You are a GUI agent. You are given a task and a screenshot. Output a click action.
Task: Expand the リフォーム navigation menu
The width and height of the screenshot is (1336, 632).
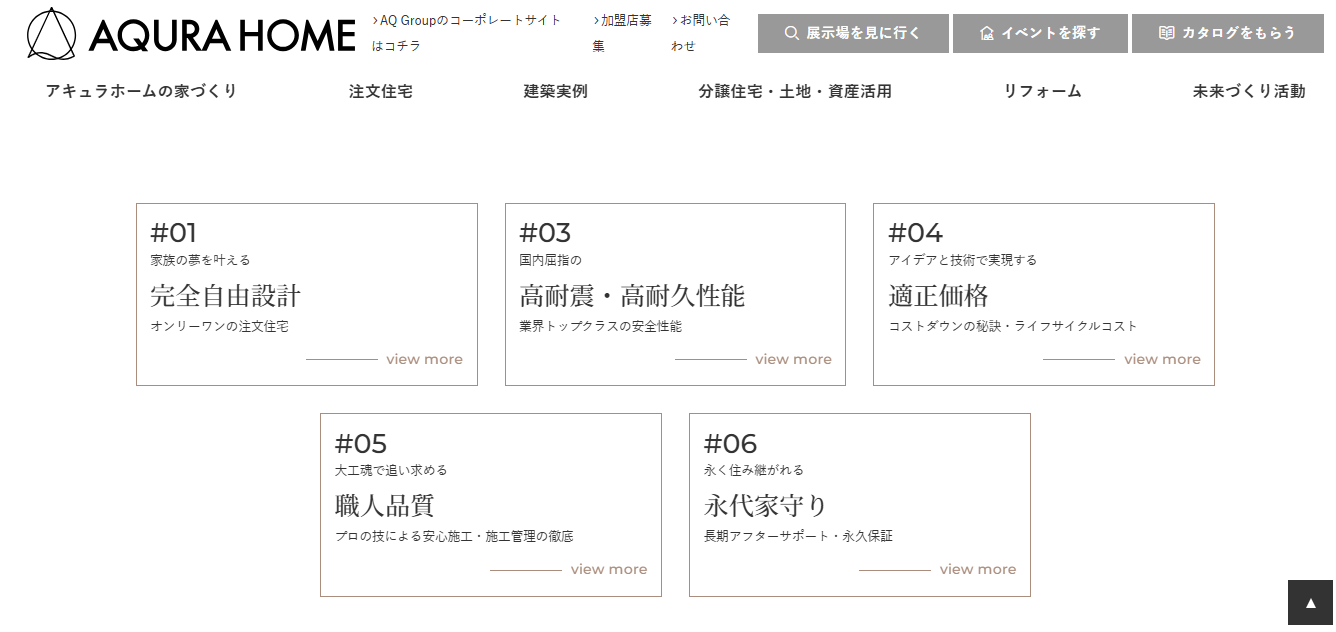pyautogui.click(x=1042, y=91)
